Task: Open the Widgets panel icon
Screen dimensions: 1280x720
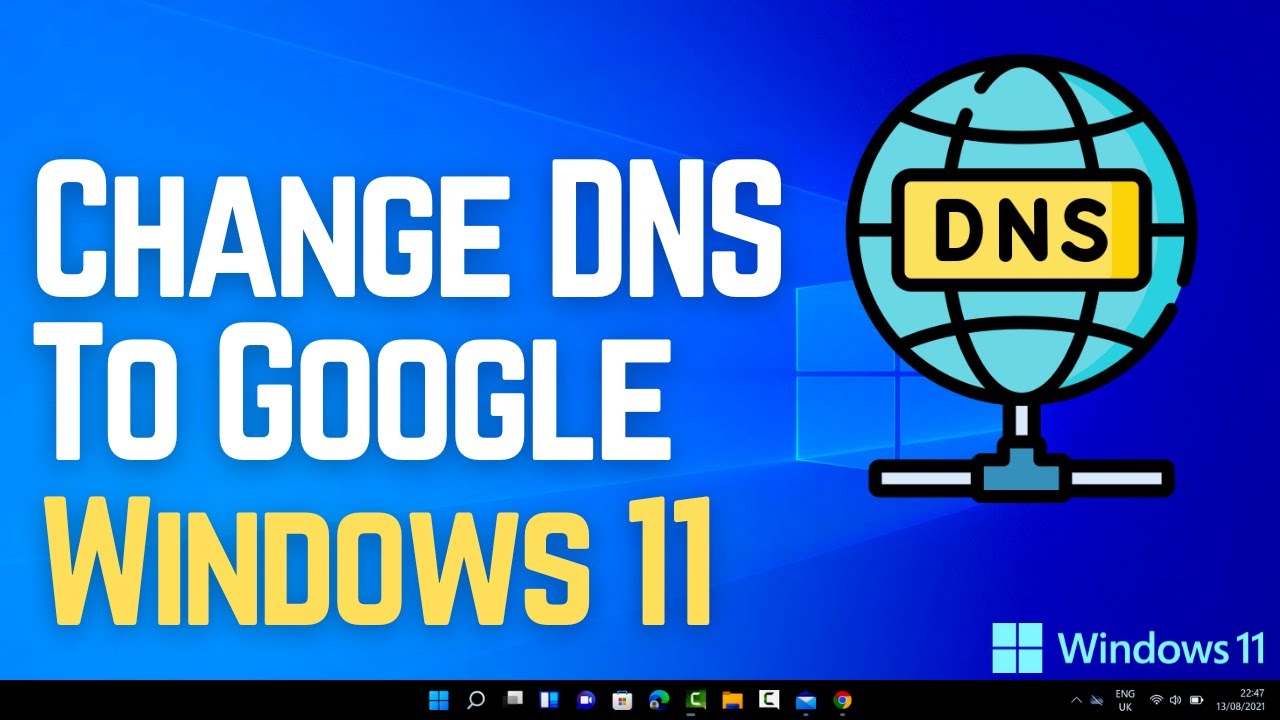Action: tap(549, 700)
